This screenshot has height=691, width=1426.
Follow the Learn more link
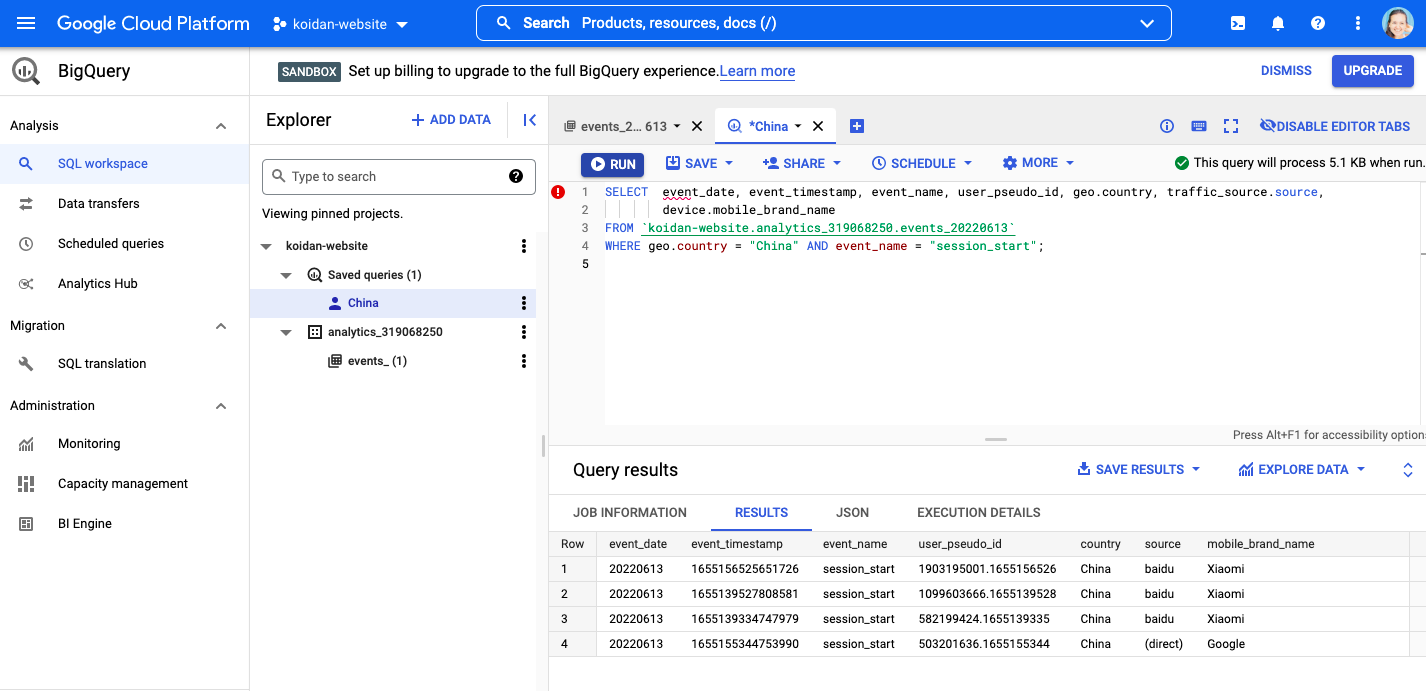click(x=758, y=71)
